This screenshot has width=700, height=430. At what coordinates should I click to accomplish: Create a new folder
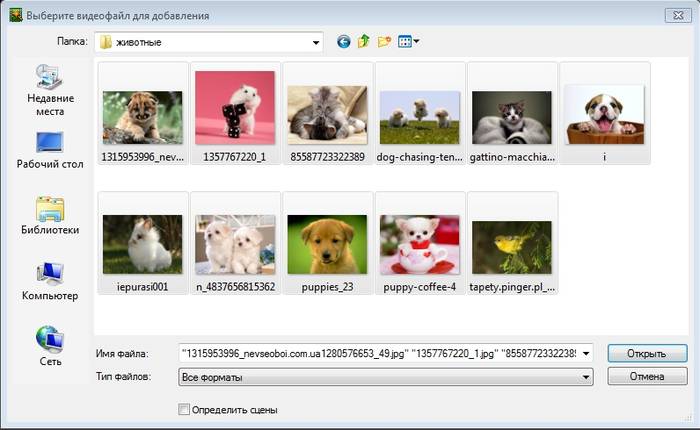pos(384,42)
